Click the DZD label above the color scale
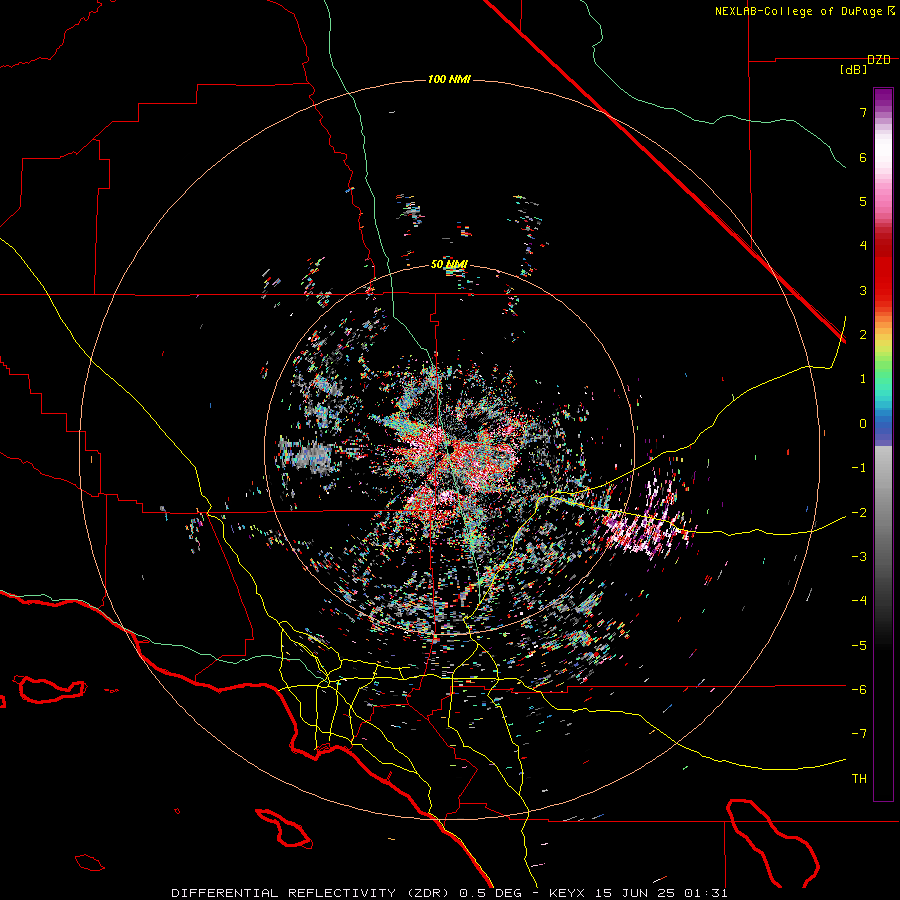This screenshot has width=900, height=900. tap(879, 60)
